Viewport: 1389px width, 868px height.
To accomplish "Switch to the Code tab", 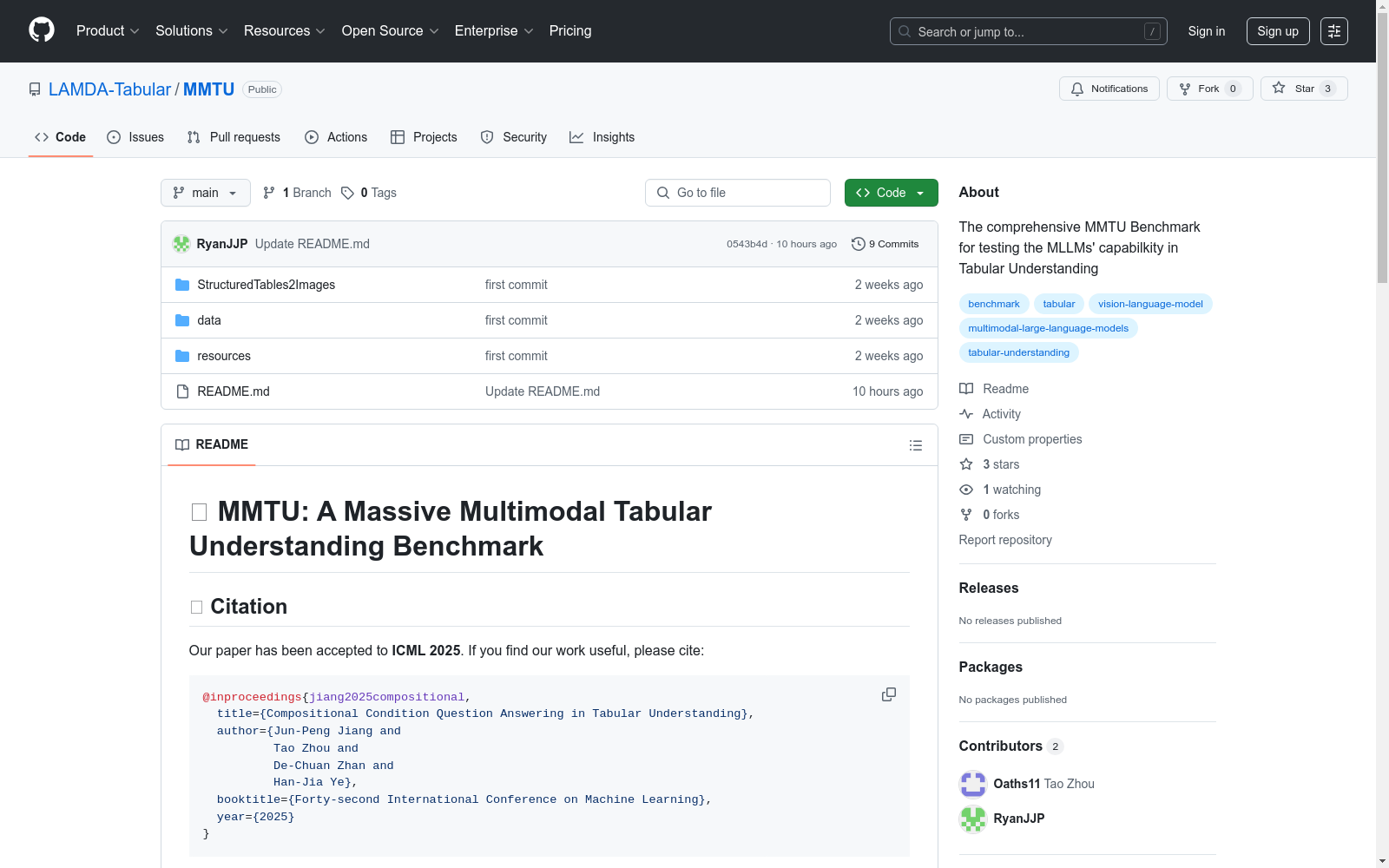I will click(60, 137).
